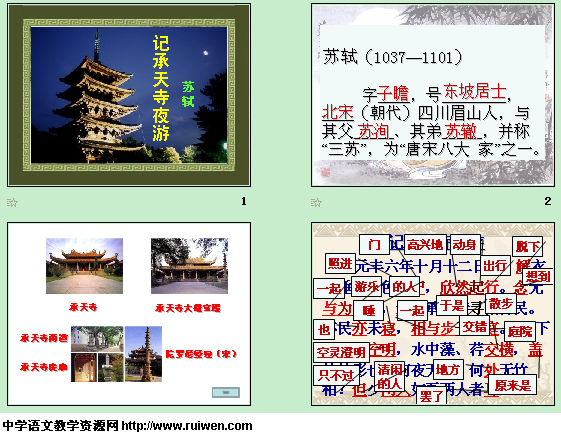Screen dimensions: 561x433
Task: Select slide 3 thumbnail with temple photos
Action: tap(129, 314)
